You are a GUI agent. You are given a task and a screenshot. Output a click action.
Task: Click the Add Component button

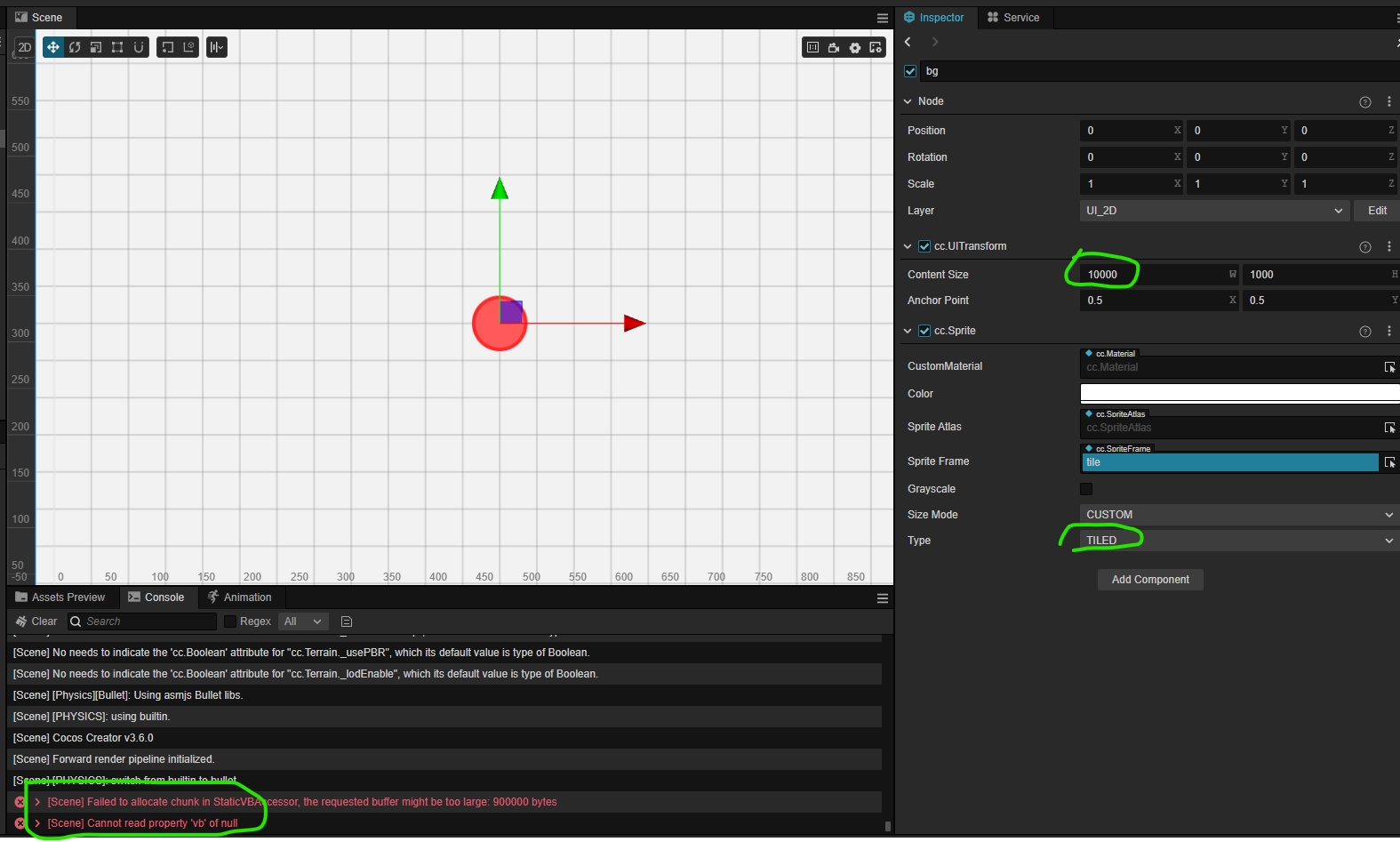click(x=1150, y=580)
